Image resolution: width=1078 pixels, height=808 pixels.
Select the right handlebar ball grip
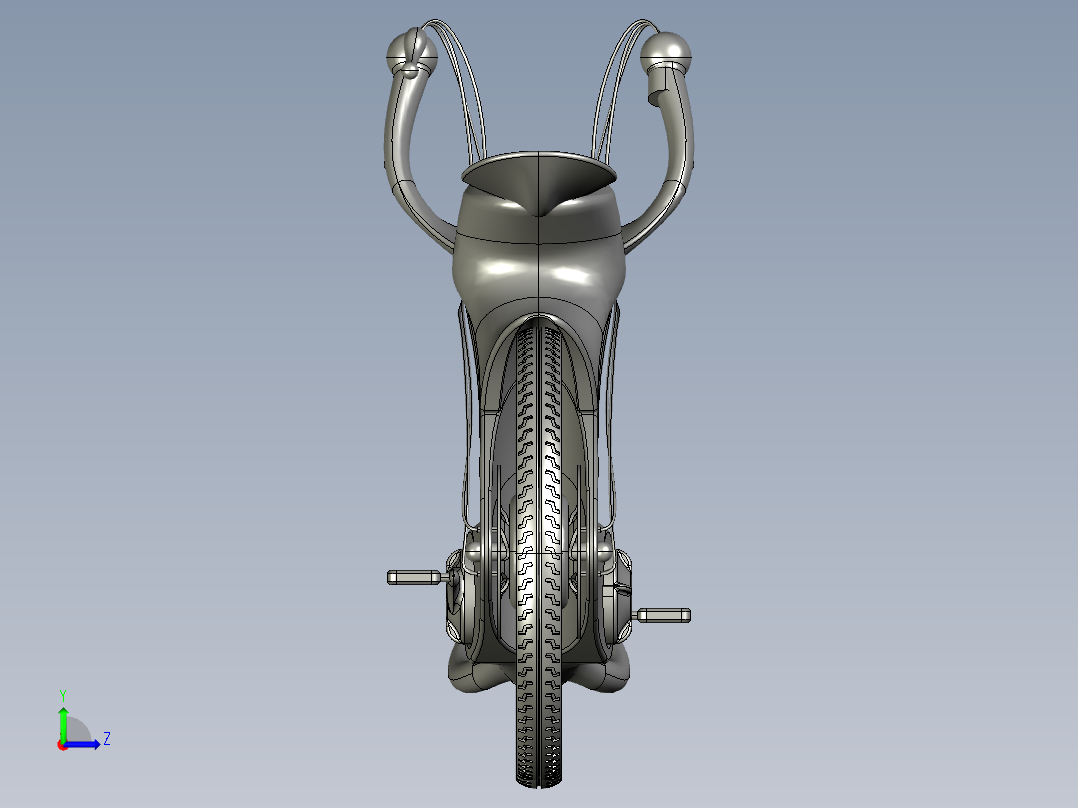click(x=665, y=53)
